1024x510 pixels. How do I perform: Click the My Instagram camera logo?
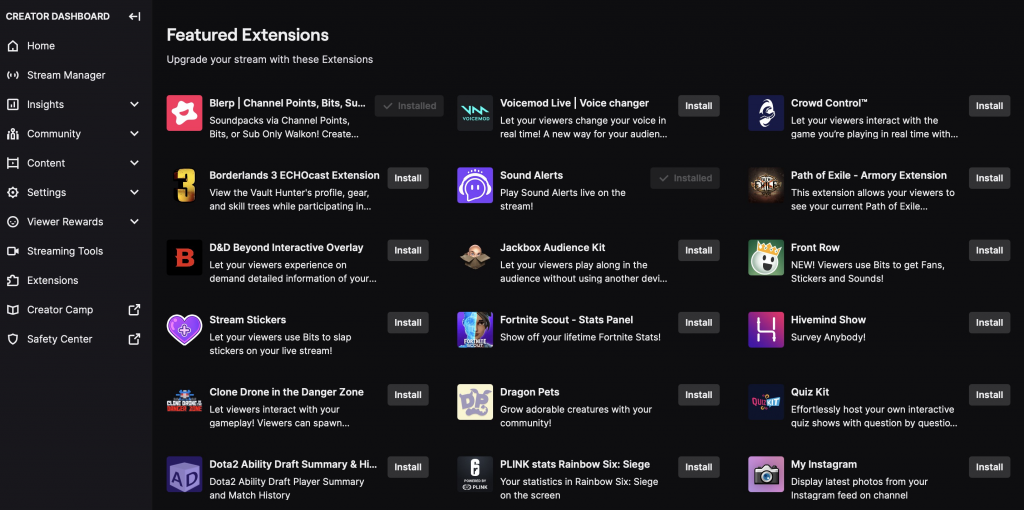point(766,474)
